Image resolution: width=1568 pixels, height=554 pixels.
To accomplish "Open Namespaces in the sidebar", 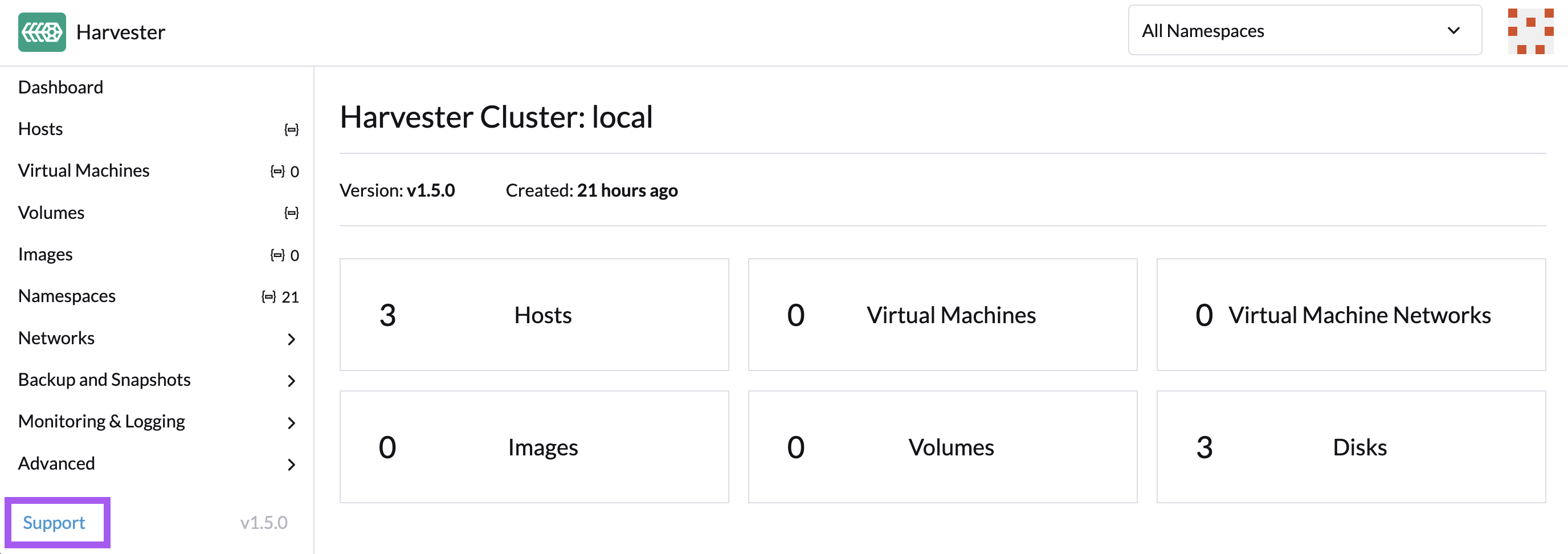I will point(67,296).
